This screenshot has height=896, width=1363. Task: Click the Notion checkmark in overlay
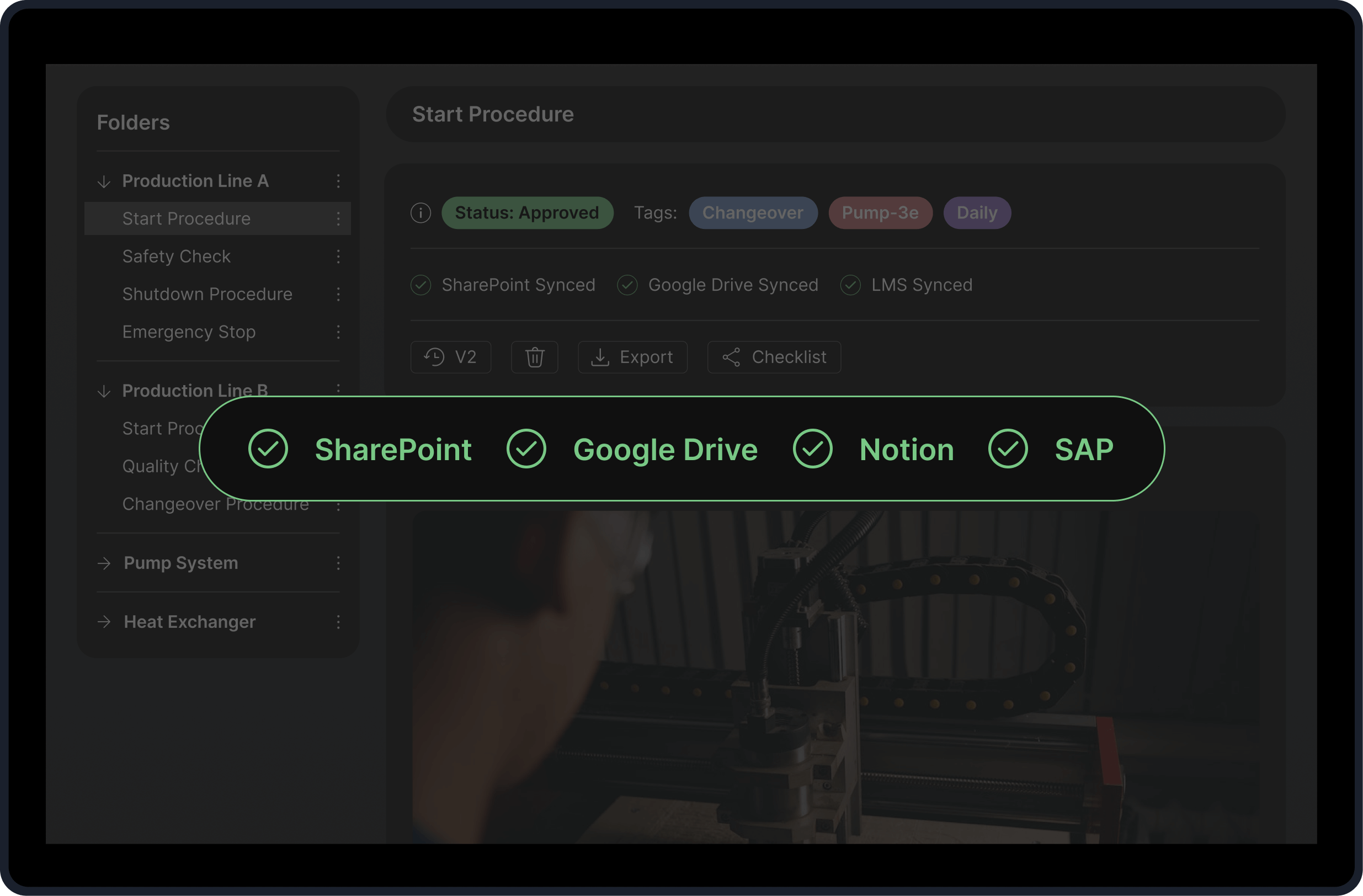(812, 449)
